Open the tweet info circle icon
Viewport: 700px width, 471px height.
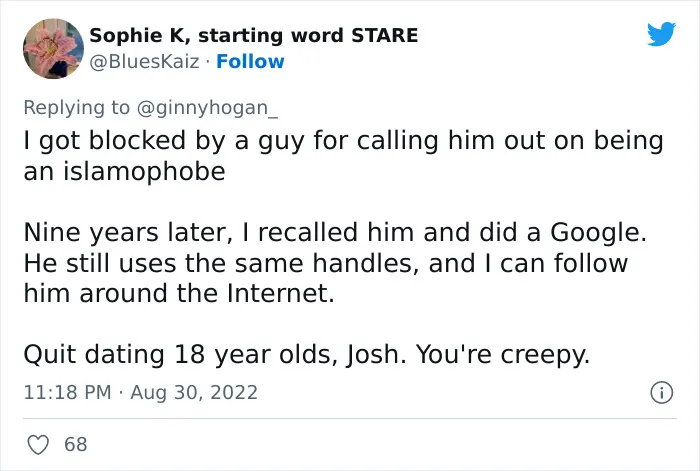click(x=661, y=393)
